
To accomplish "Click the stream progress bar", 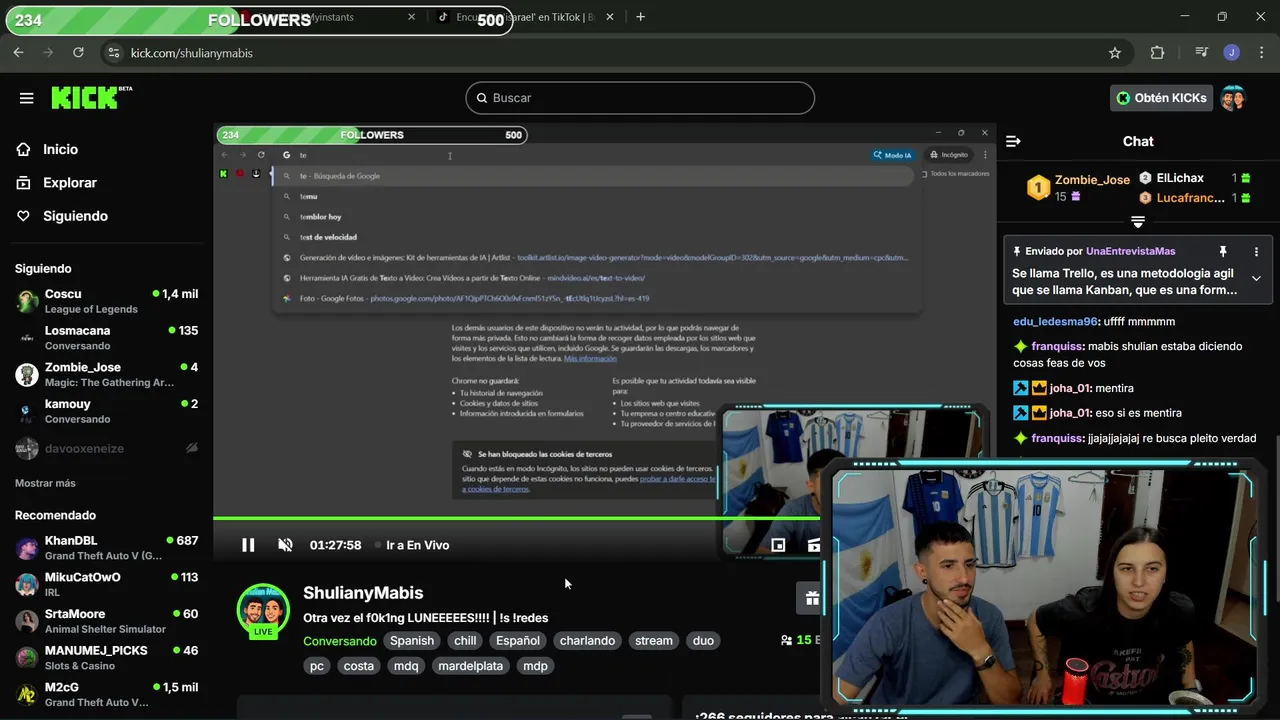I will (x=518, y=518).
